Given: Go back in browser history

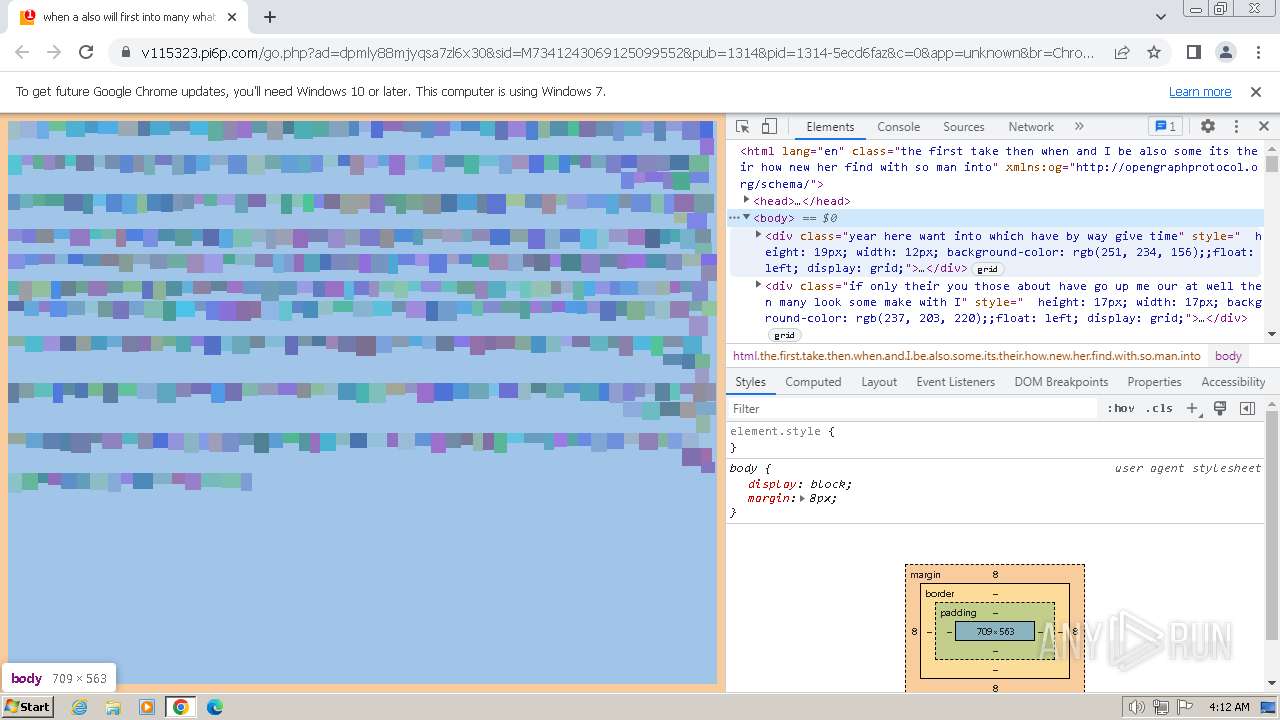Looking at the screenshot, I should (22, 52).
